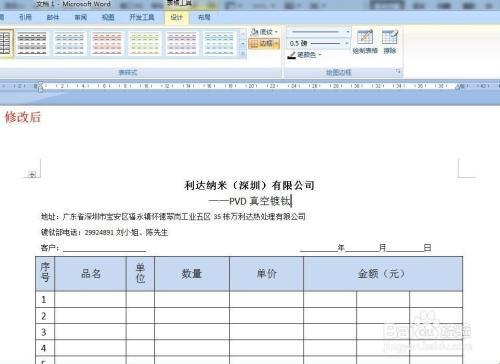
Task: Apply the green-accent table style thumbnail
Action: (x=144, y=43)
